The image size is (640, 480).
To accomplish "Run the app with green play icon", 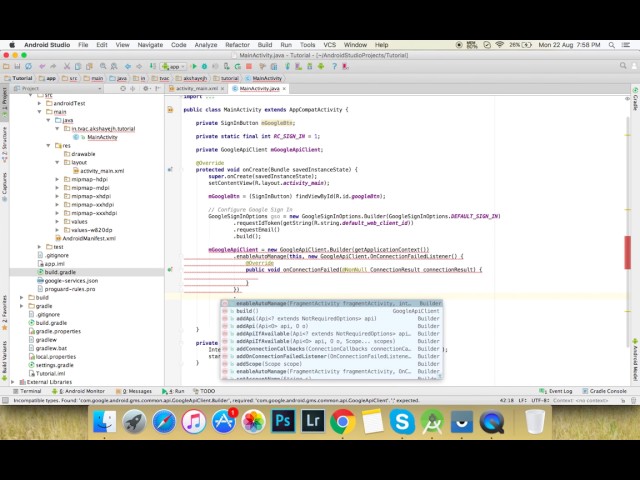I will (194, 66).
